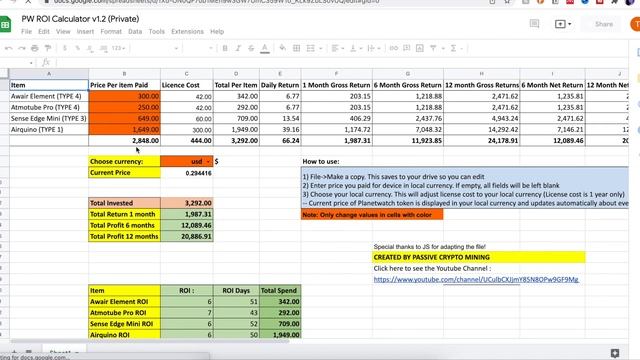Screen dimensions: 640x360
Task: Decrease decimal places
Action: 90,48
